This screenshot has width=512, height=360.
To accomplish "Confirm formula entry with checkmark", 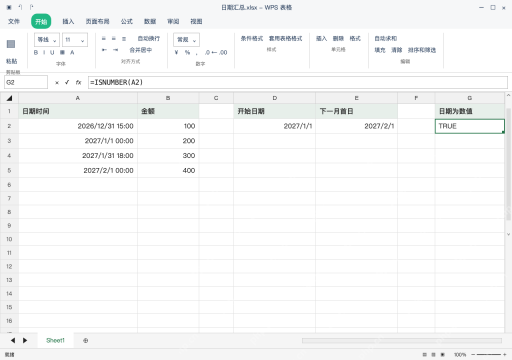I will click(67, 82).
